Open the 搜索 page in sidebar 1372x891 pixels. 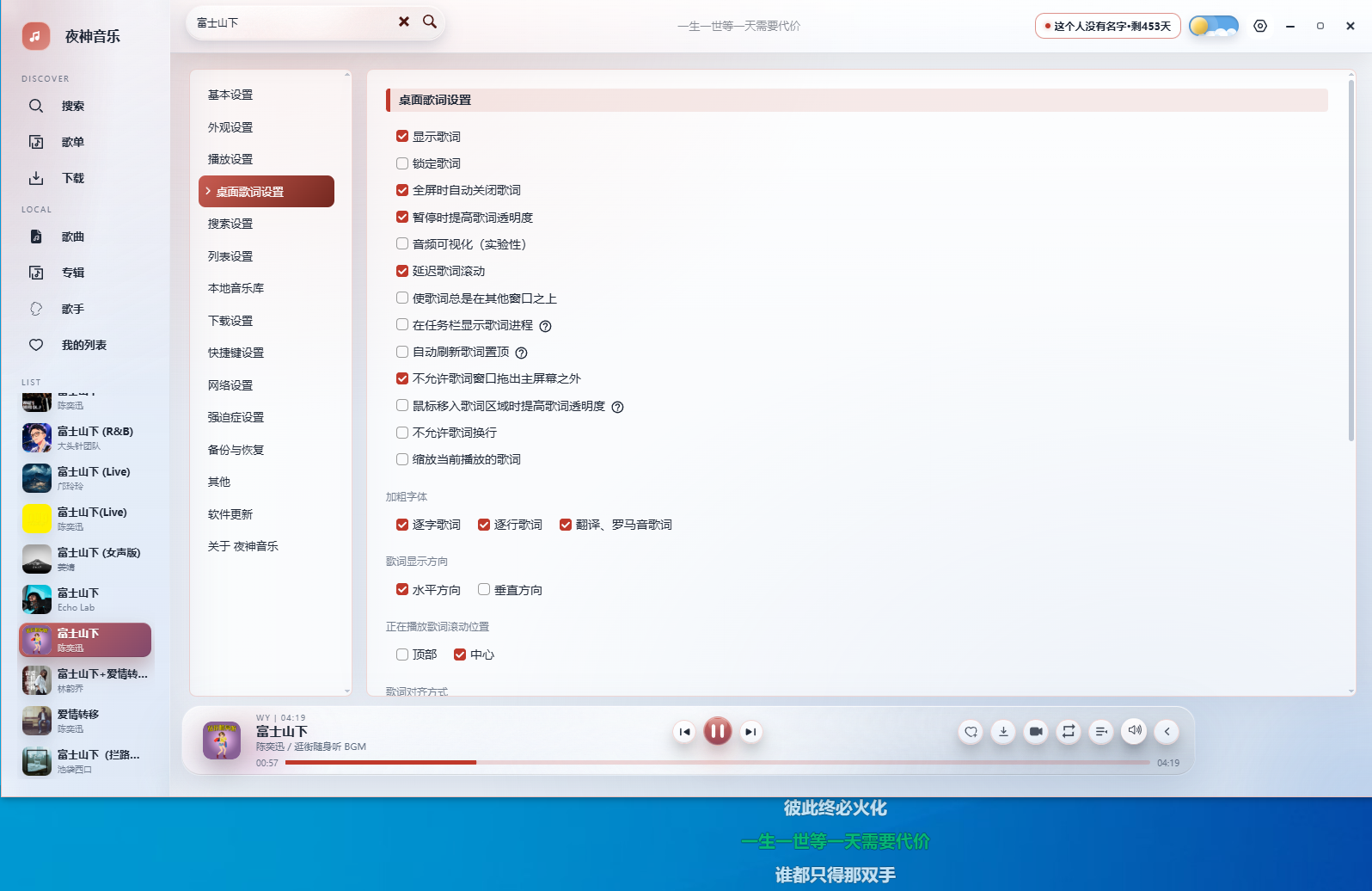click(72, 106)
